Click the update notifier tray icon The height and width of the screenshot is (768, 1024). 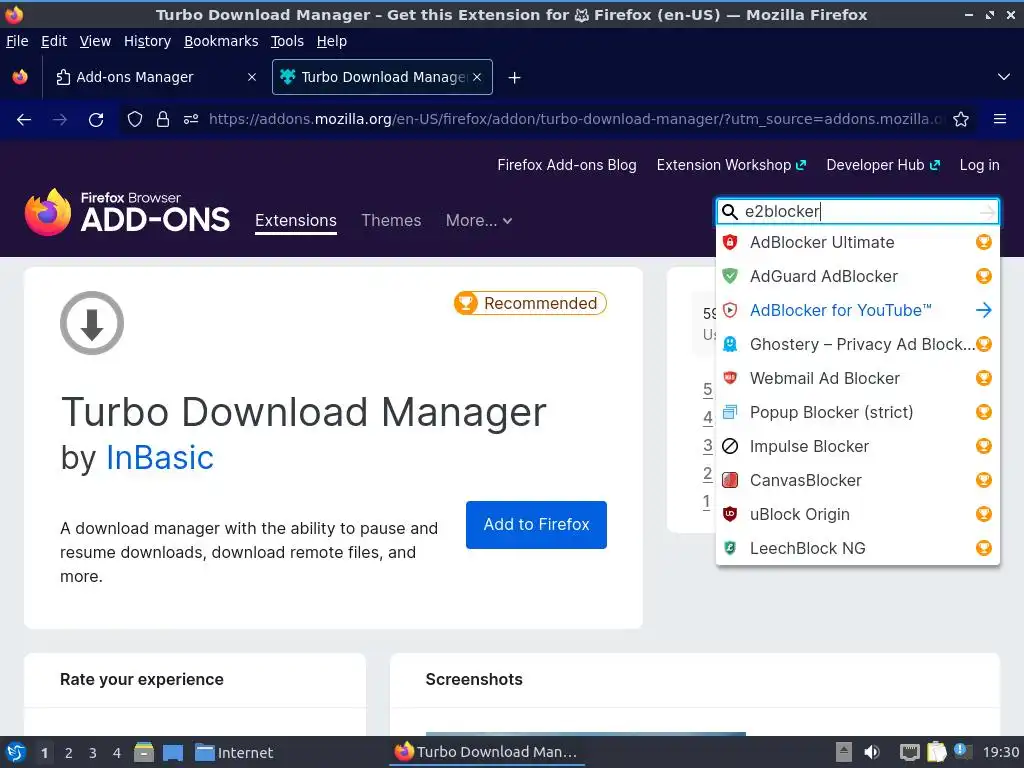(x=962, y=751)
